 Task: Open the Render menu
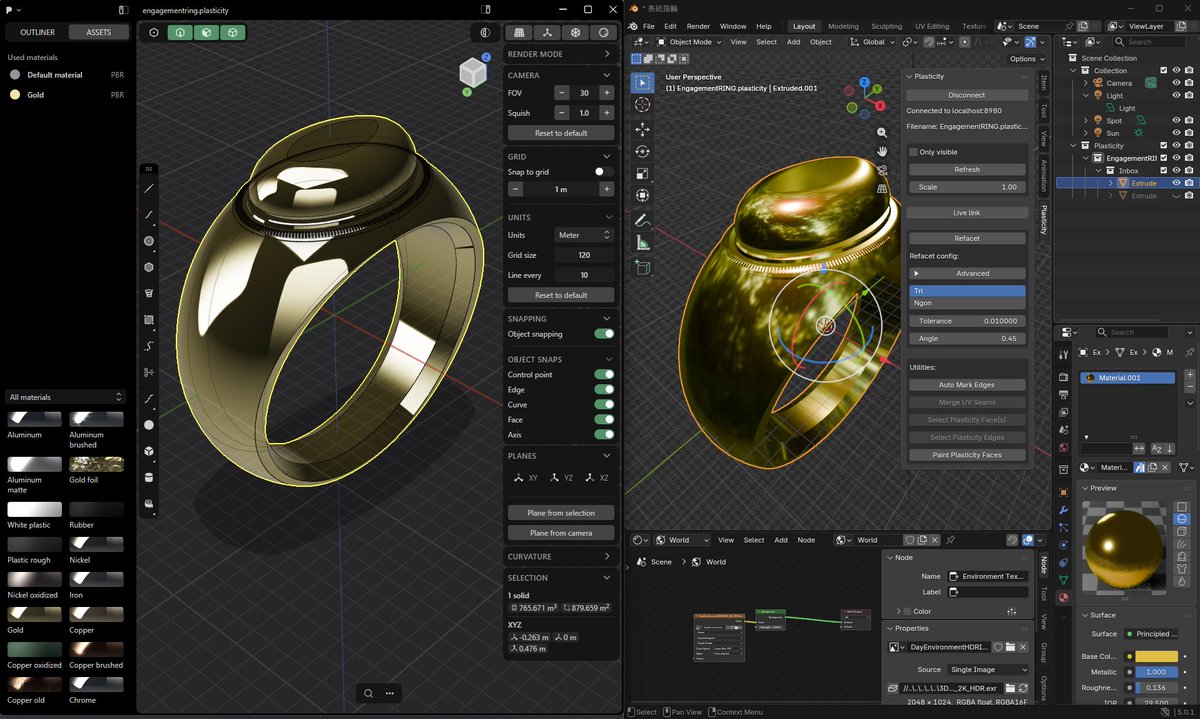pyautogui.click(x=698, y=26)
